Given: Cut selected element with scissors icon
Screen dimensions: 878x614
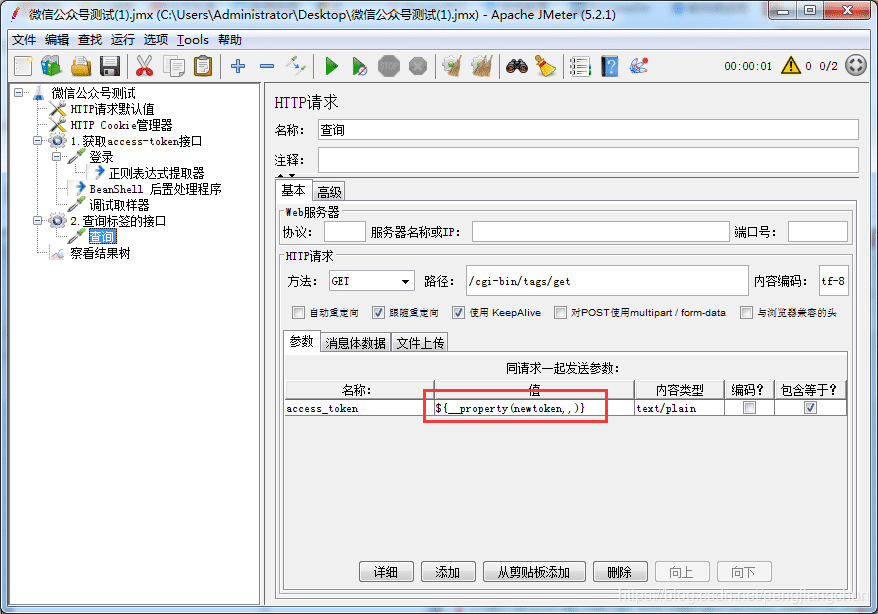Looking at the screenshot, I should (144, 66).
